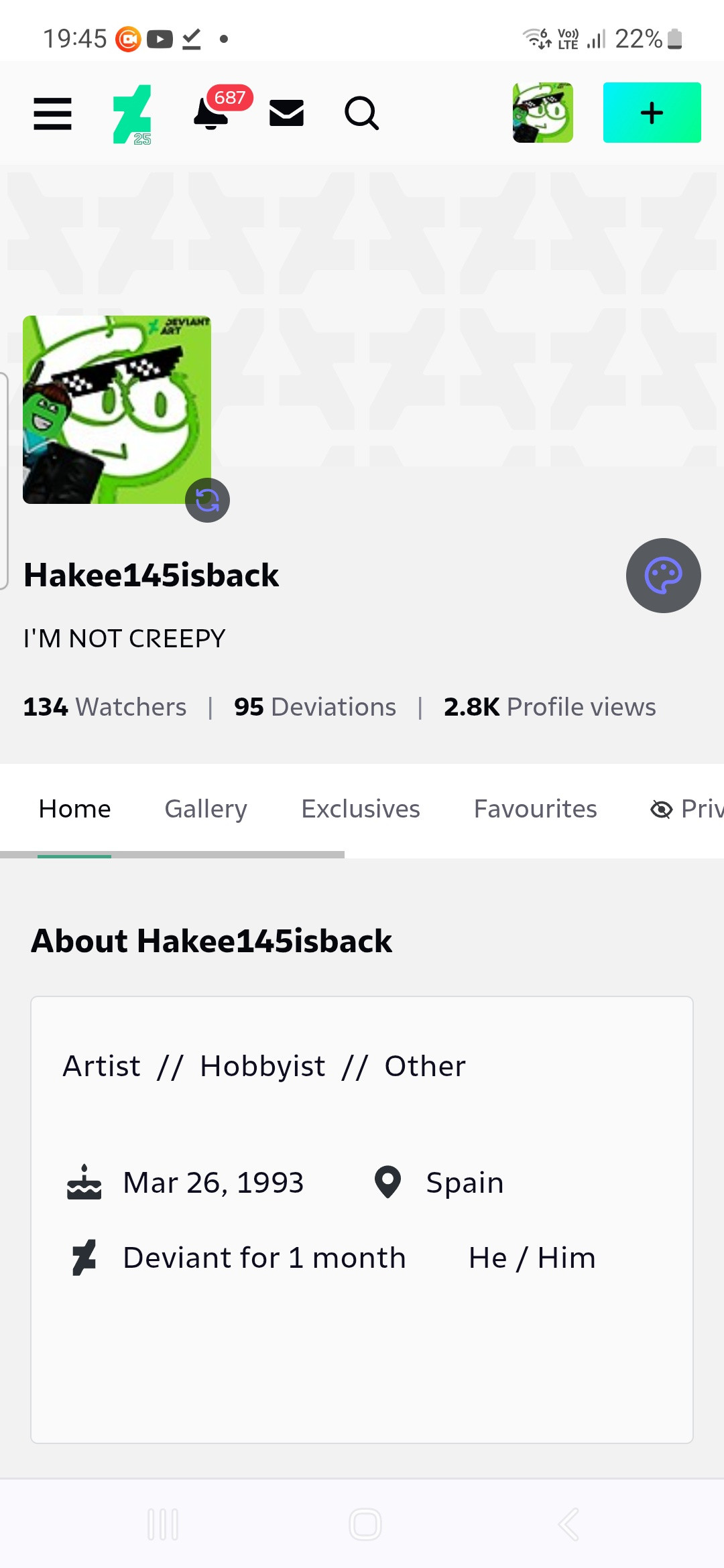View the 134 Watchers list

[105, 707]
